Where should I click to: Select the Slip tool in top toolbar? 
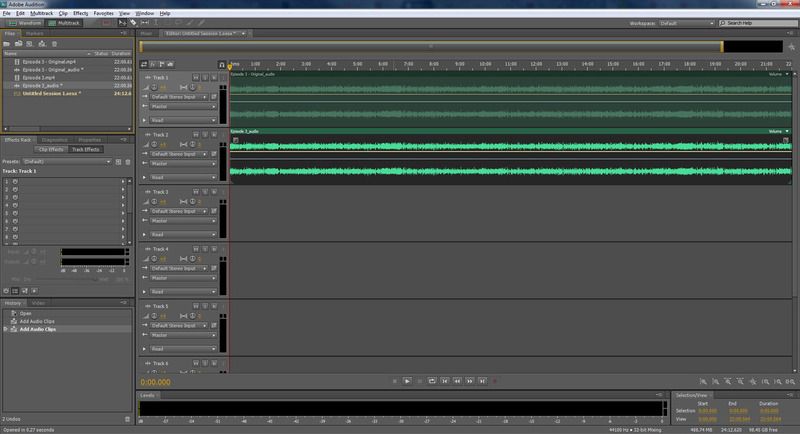[x=145, y=23]
